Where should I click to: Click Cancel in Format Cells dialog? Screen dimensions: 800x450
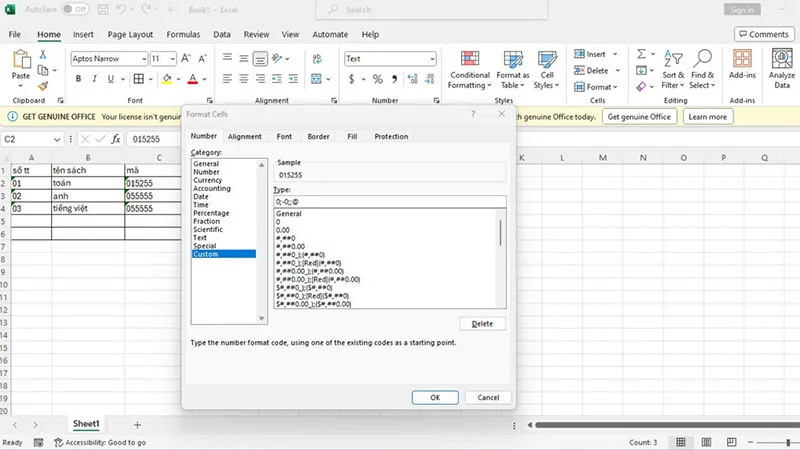coord(488,397)
